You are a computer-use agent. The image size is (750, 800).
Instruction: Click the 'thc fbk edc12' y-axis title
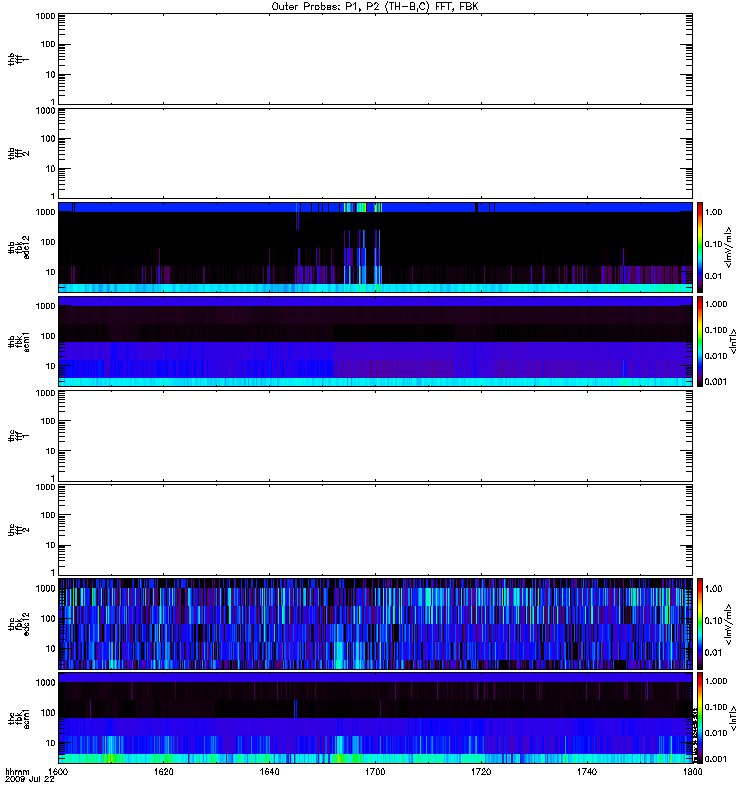19,623
